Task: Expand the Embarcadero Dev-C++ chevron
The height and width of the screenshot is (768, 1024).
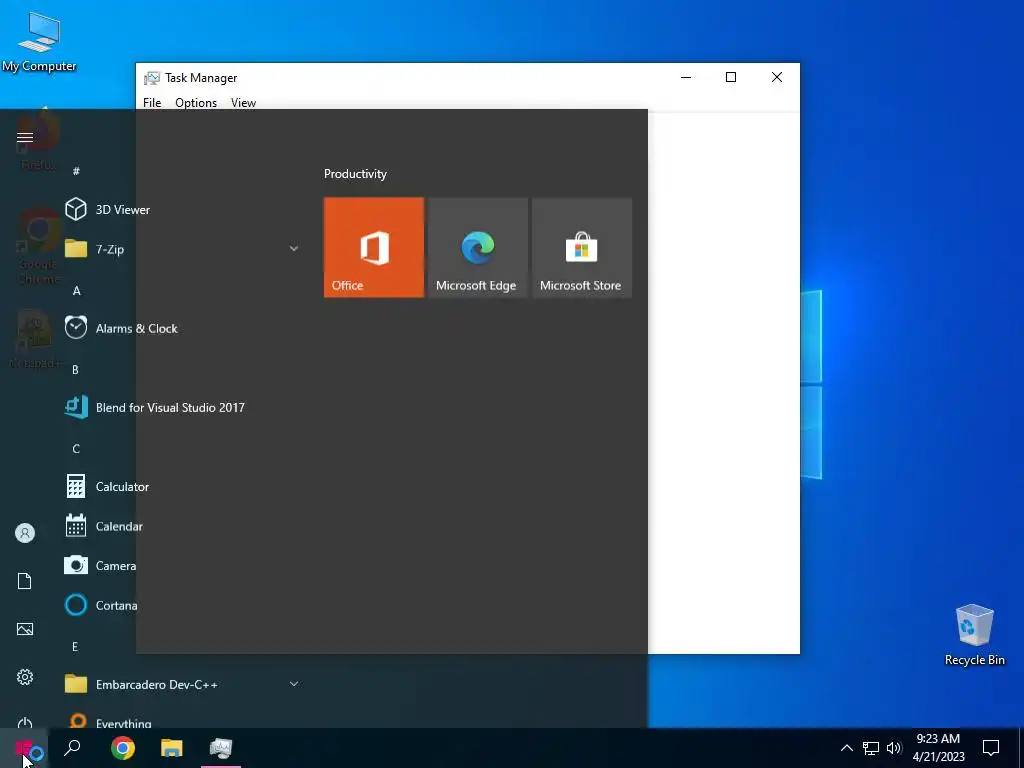Action: click(294, 684)
